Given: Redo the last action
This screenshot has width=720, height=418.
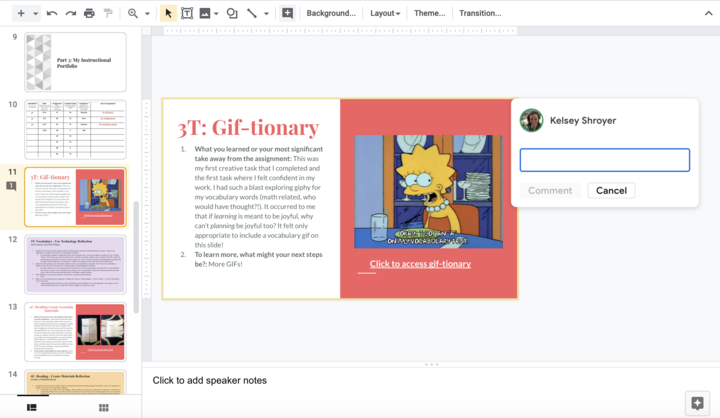Looking at the screenshot, I should pos(70,13).
